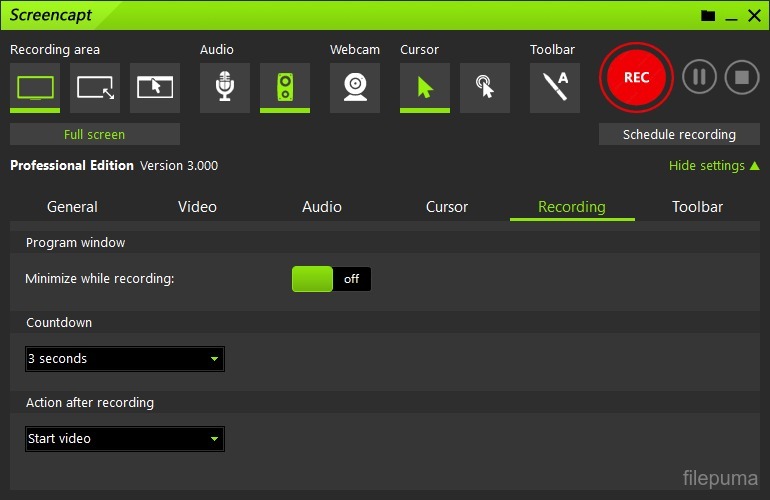Toggle system speaker audio recording

285,87
